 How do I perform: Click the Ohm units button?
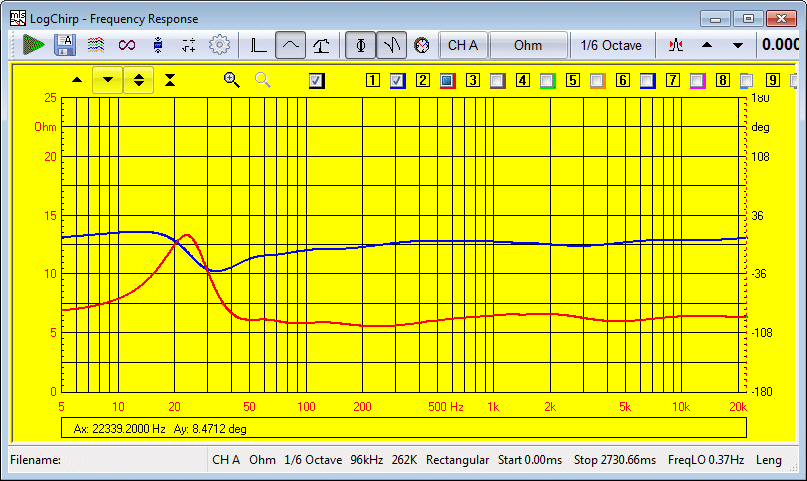click(x=528, y=45)
